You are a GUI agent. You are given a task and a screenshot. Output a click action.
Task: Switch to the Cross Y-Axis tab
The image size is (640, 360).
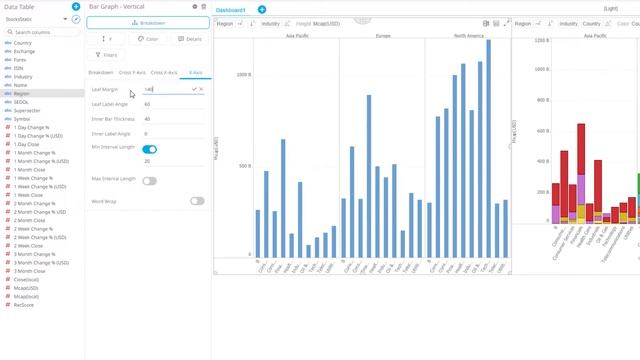click(132, 72)
